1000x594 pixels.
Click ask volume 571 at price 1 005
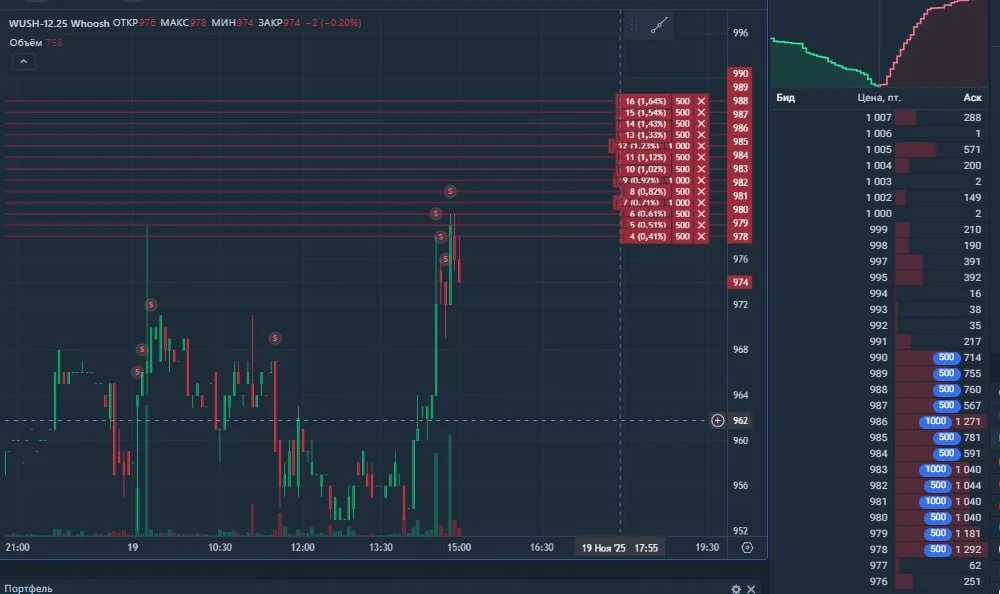click(972, 149)
